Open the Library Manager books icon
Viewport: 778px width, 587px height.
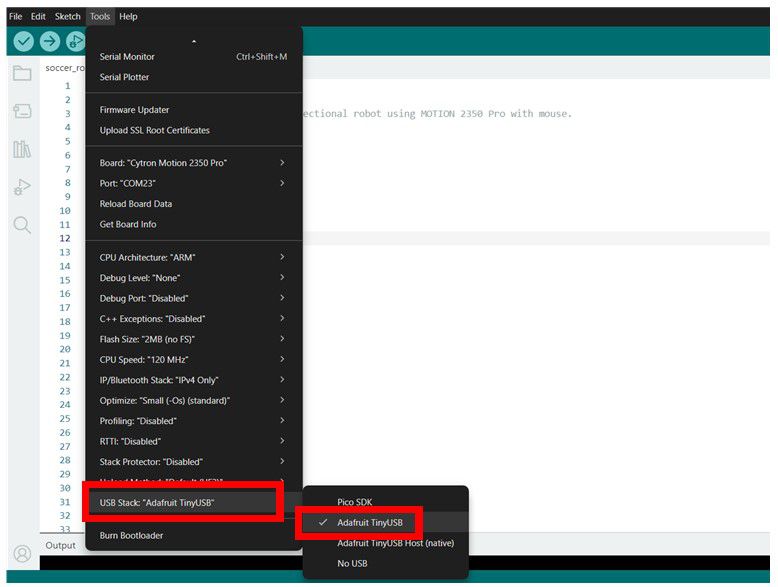22,149
